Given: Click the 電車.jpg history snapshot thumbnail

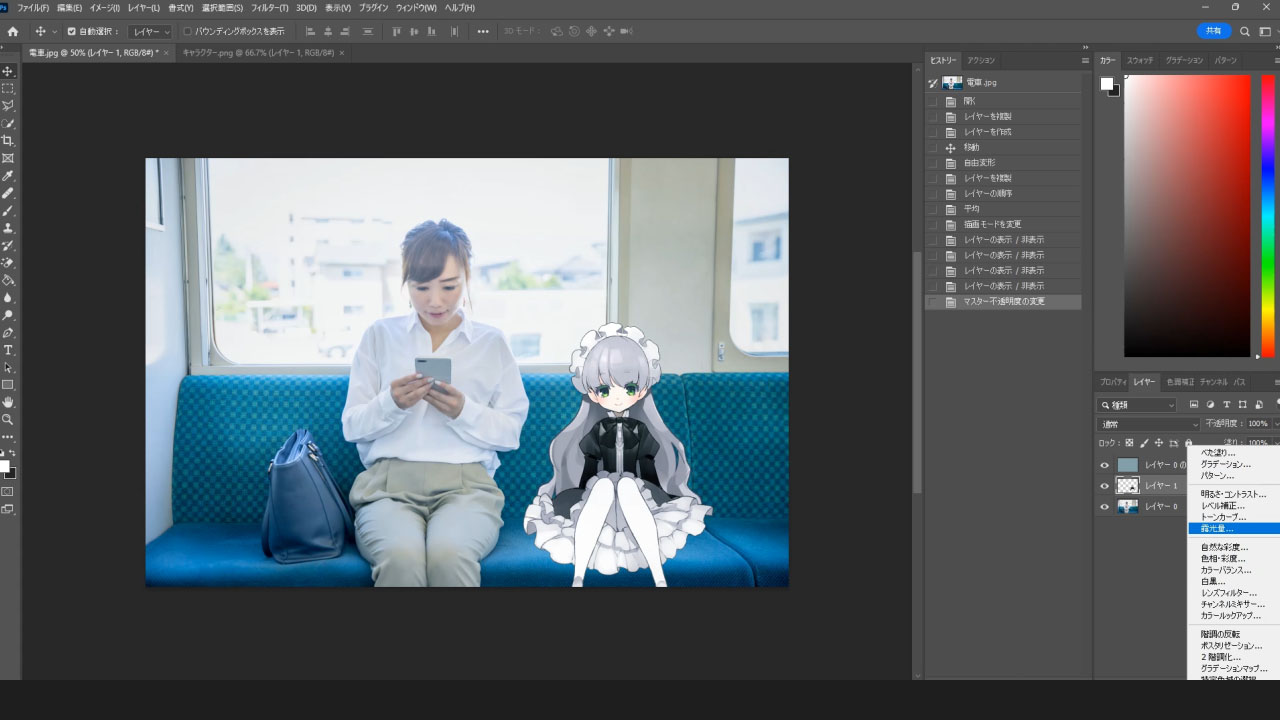Looking at the screenshot, I should [952, 83].
